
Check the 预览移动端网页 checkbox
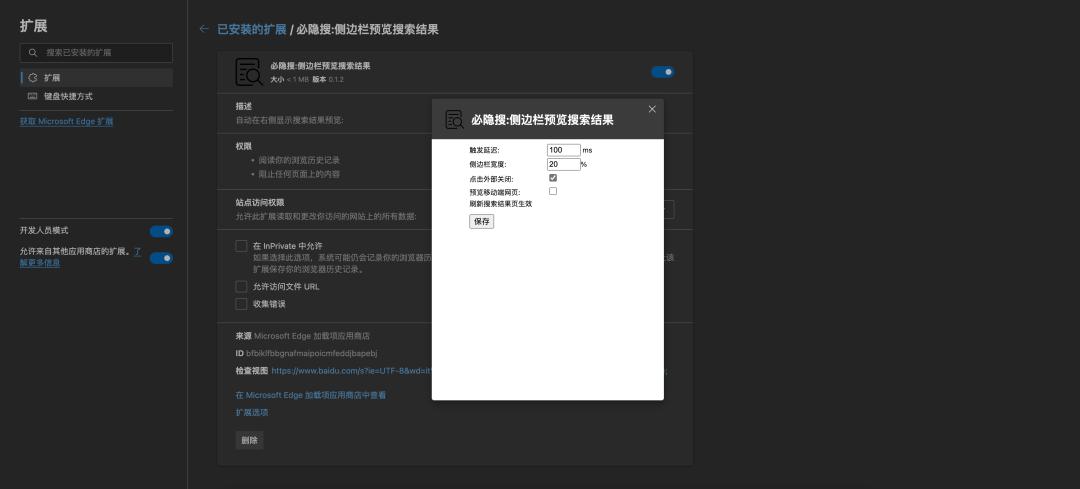point(552,191)
